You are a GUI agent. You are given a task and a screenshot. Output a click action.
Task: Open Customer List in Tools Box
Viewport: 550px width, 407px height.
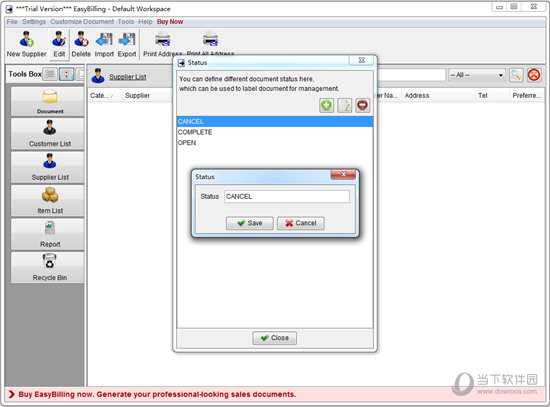(x=47, y=134)
